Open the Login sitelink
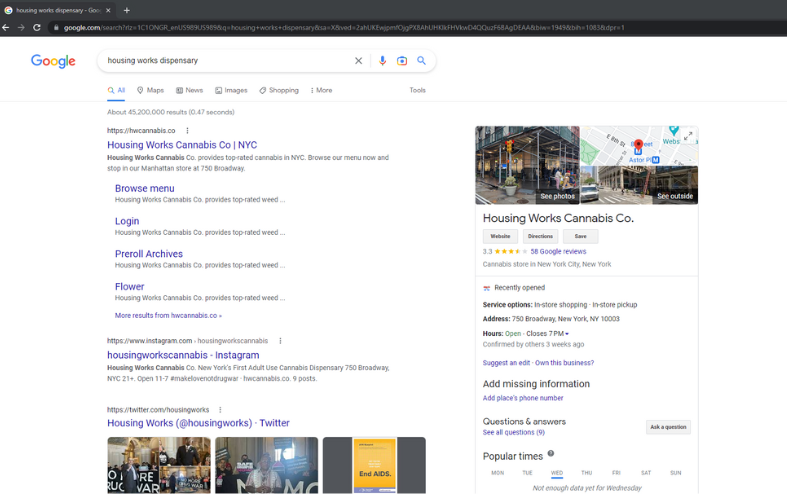This screenshot has width=787, height=494. tap(127, 221)
